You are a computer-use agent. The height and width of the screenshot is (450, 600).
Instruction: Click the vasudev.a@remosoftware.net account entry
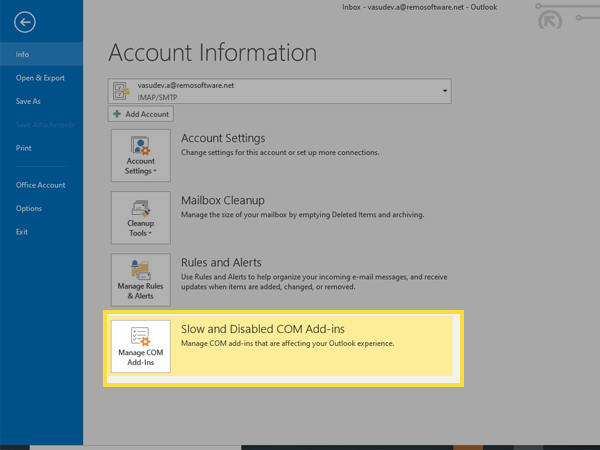click(x=279, y=91)
